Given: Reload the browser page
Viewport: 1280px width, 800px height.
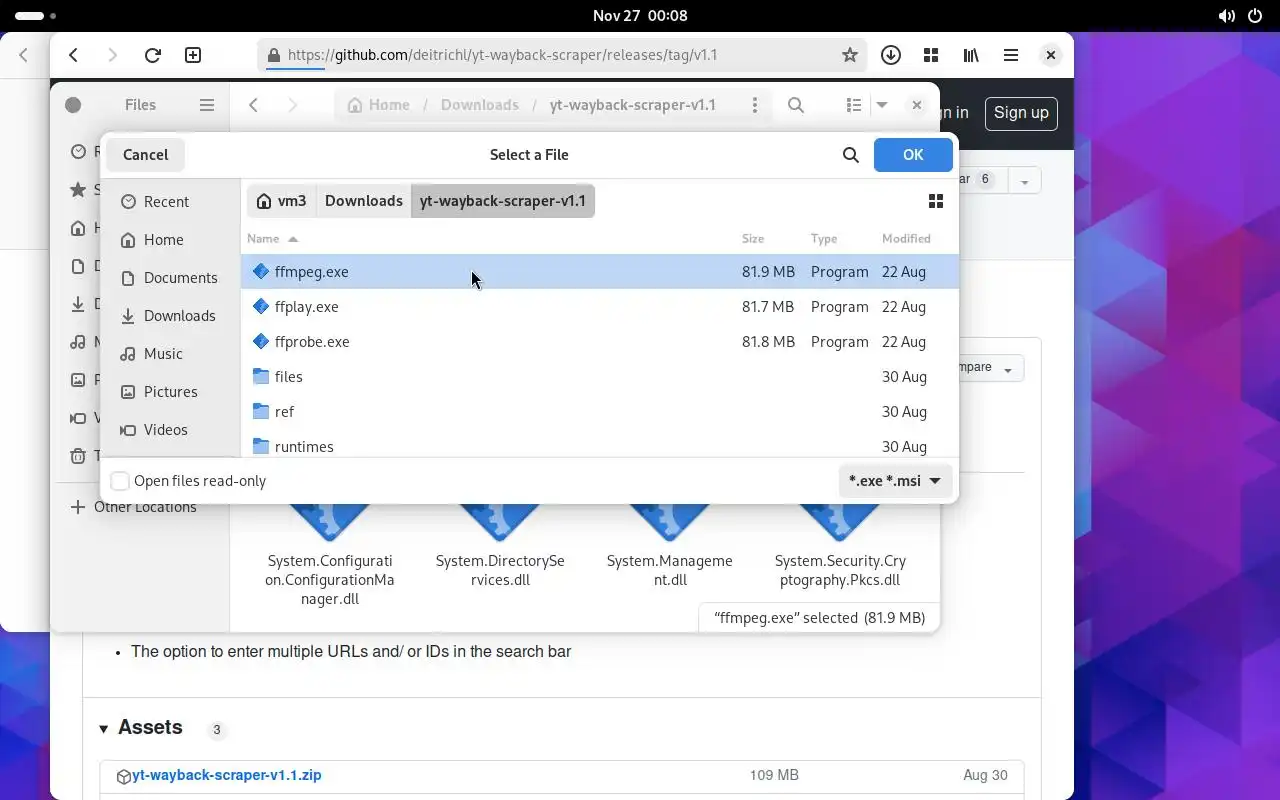Looking at the screenshot, I should [153, 55].
